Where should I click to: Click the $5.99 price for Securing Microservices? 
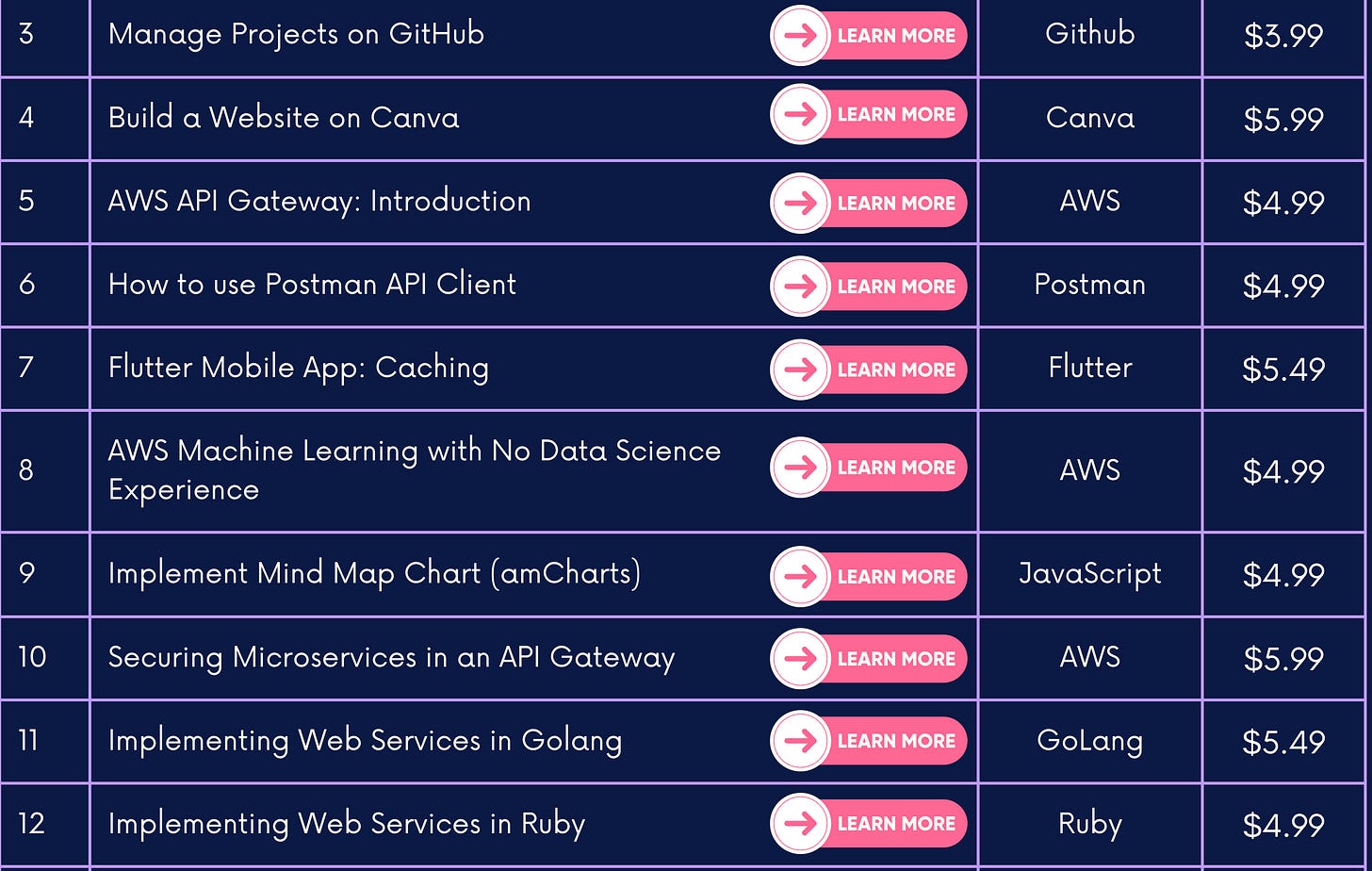[x=1283, y=659]
